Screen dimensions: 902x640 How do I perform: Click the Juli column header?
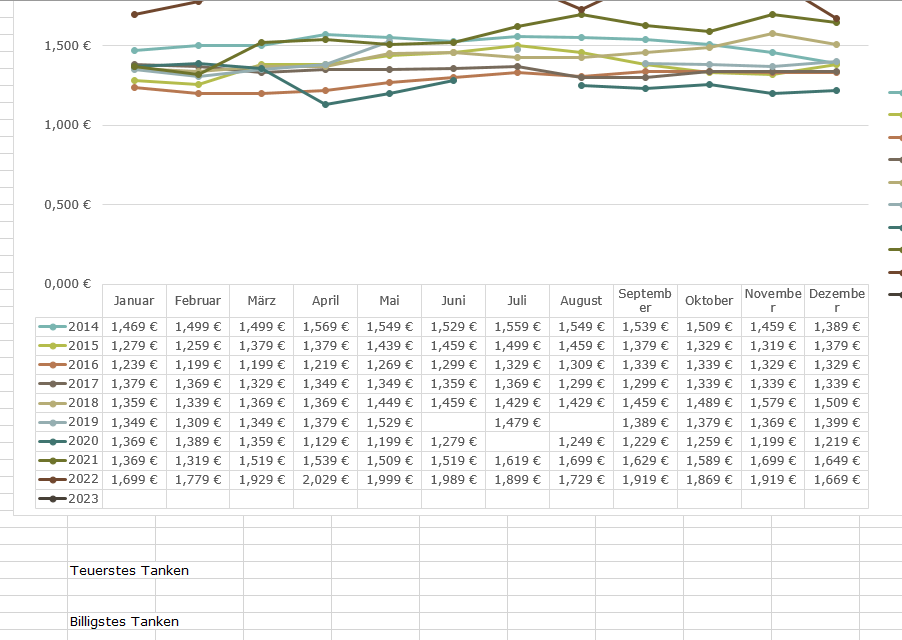(x=517, y=301)
